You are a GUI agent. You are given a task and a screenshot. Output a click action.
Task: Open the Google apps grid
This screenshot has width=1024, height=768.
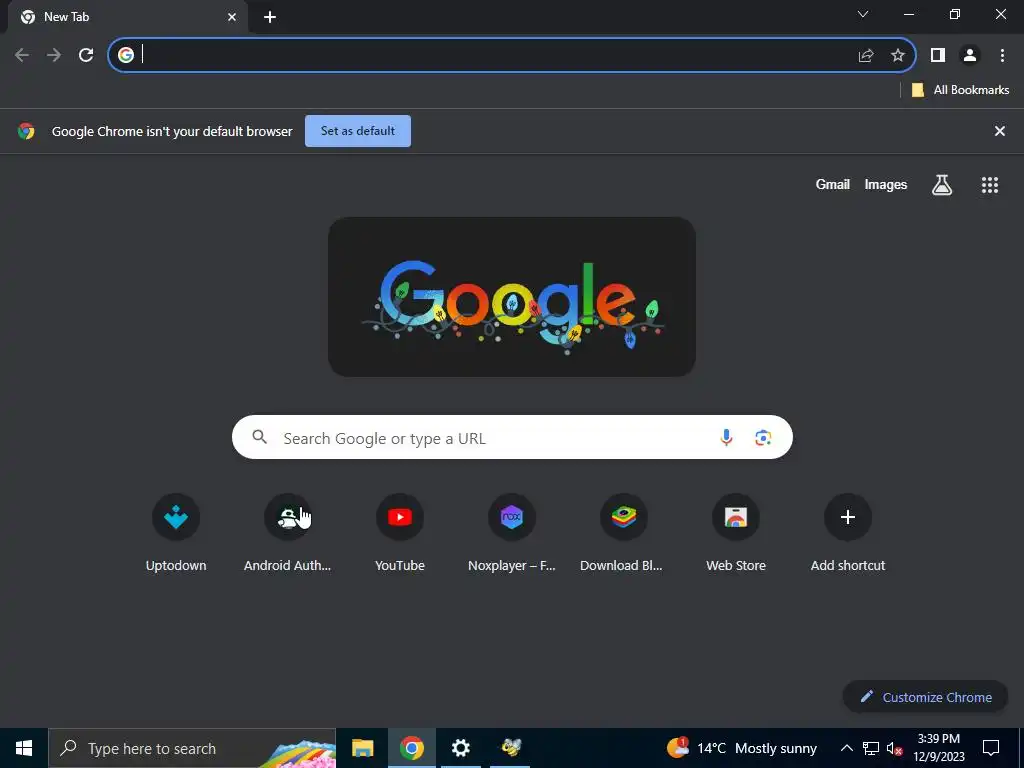tap(990, 185)
